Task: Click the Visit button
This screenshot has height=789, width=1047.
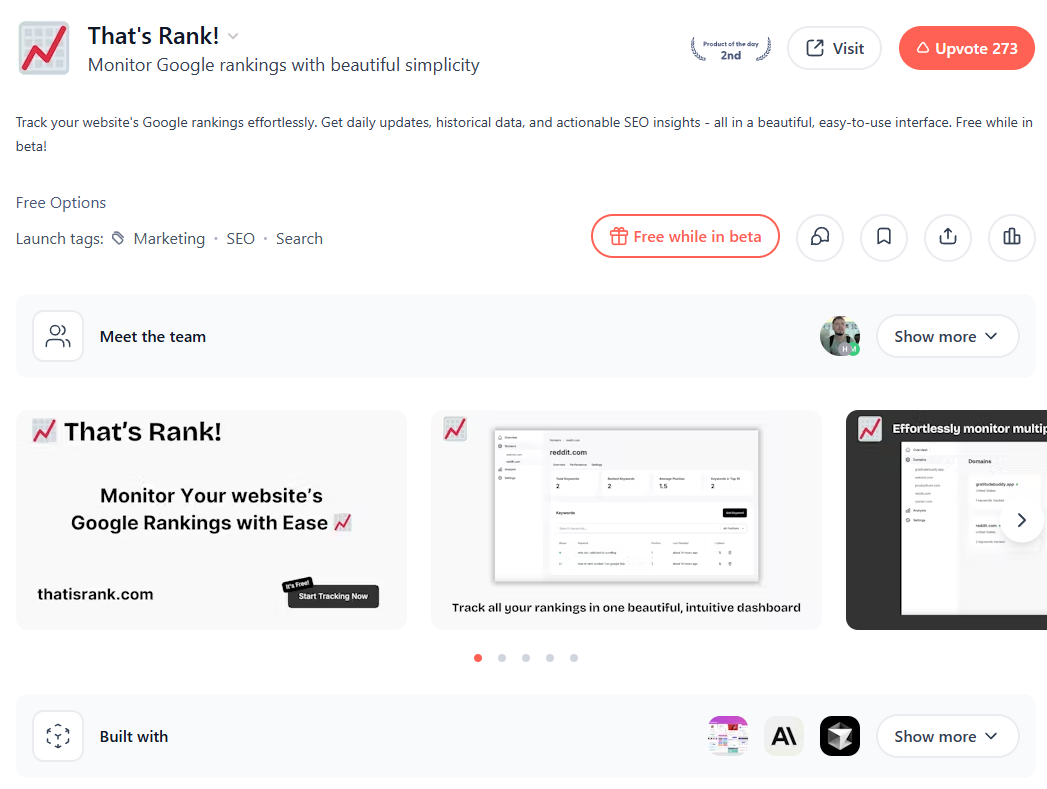Action: (834, 48)
